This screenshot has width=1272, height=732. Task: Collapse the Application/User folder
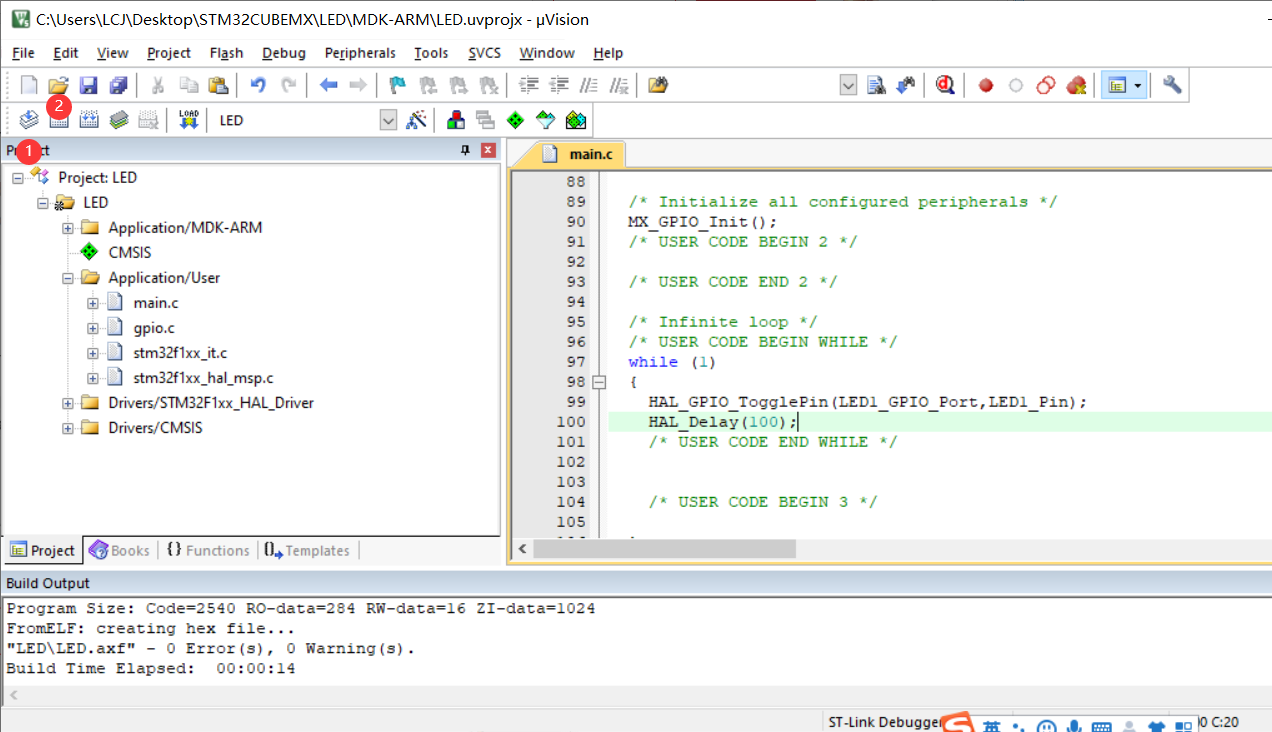point(68,278)
